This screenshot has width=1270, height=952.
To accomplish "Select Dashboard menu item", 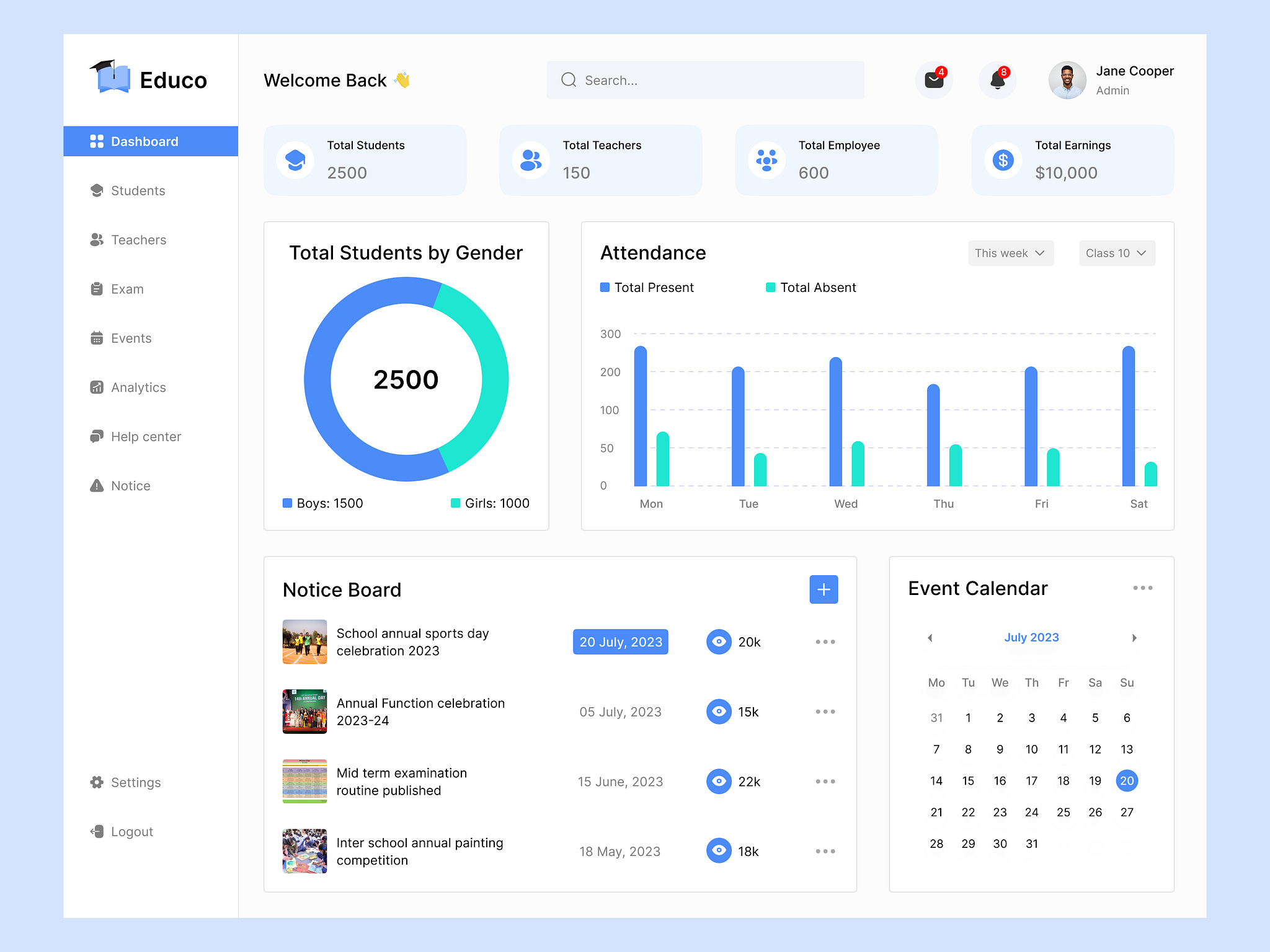I will click(150, 141).
